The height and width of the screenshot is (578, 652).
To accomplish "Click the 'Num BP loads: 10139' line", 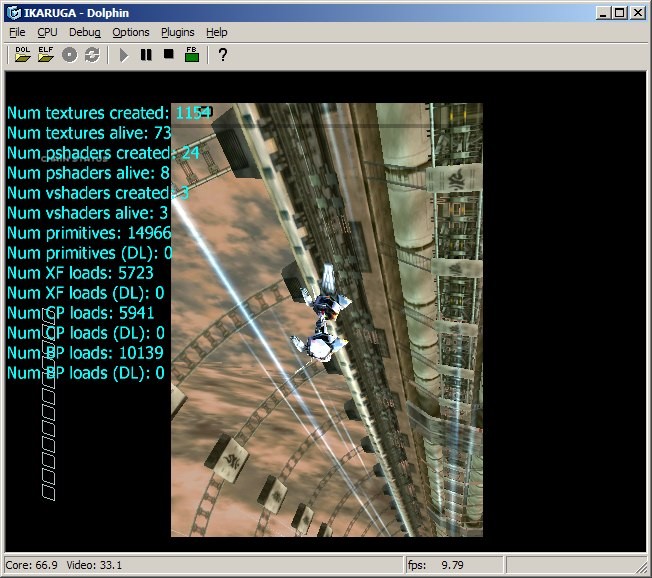I will pyautogui.click(x=85, y=353).
